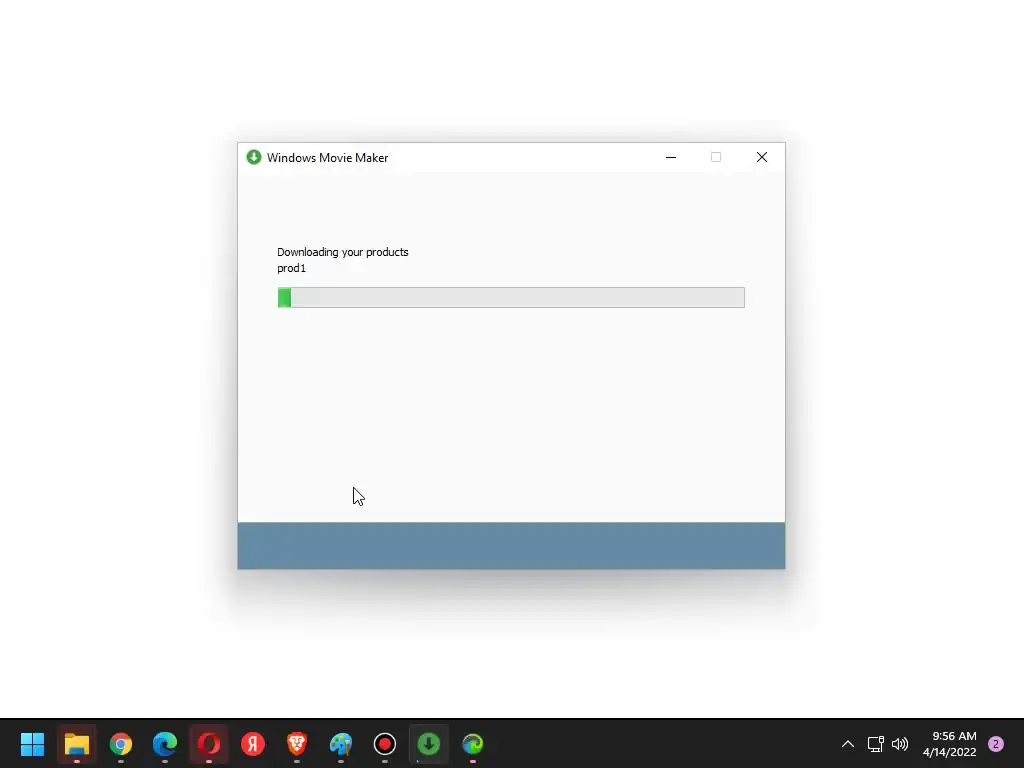Open the green-blue swirl taskbar icon
The height and width of the screenshot is (768, 1024).
(x=473, y=744)
